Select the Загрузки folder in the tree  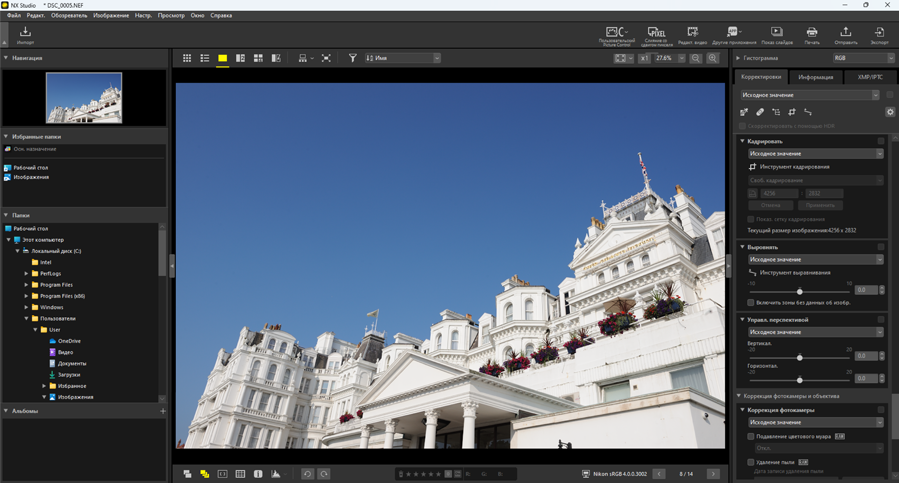point(69,375)
